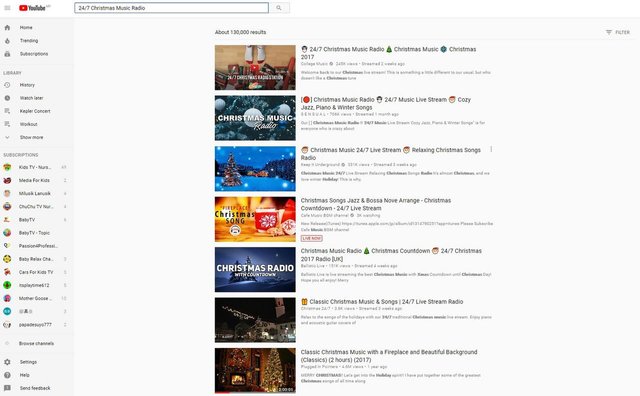Click the Subscriptions icon
The width and height of the screenshot is (640, 396).
[x=7, y=53]
